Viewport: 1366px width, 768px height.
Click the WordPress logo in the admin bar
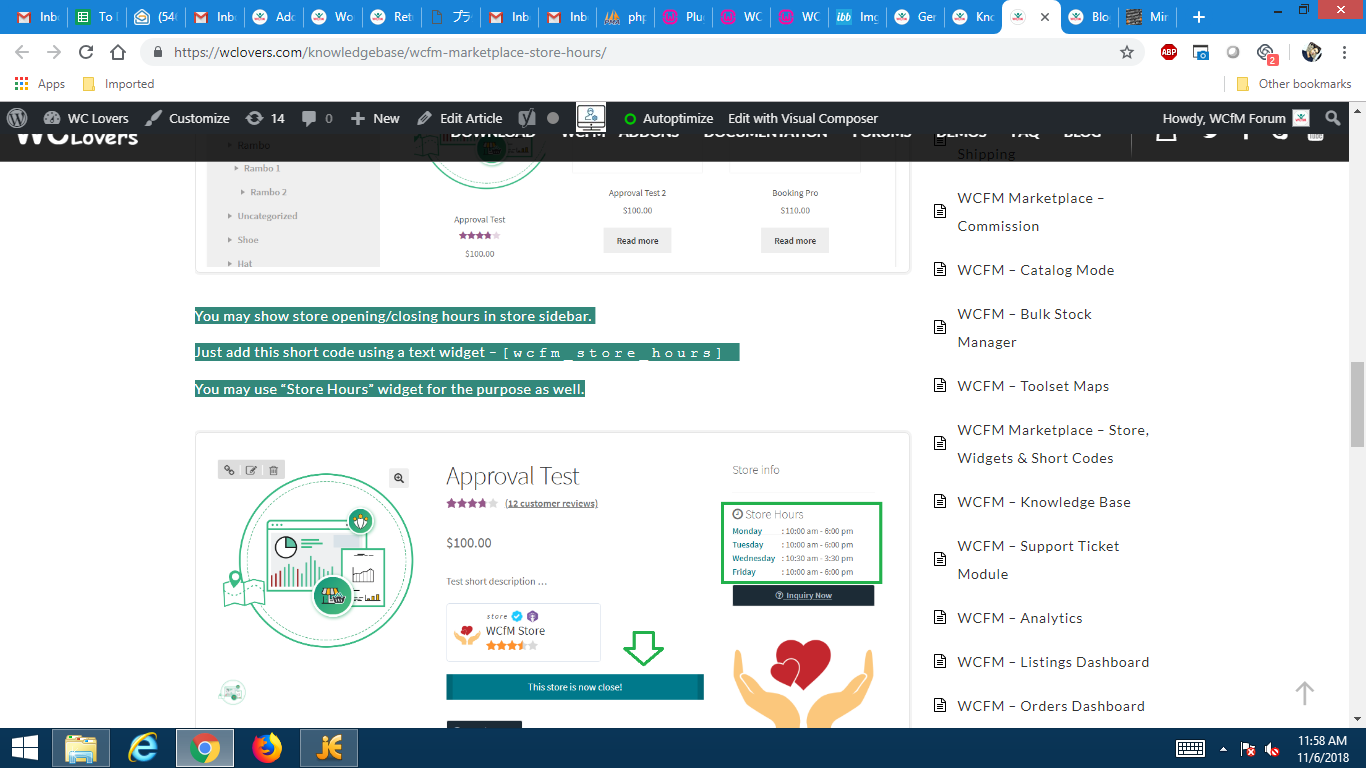coord(17,118)
